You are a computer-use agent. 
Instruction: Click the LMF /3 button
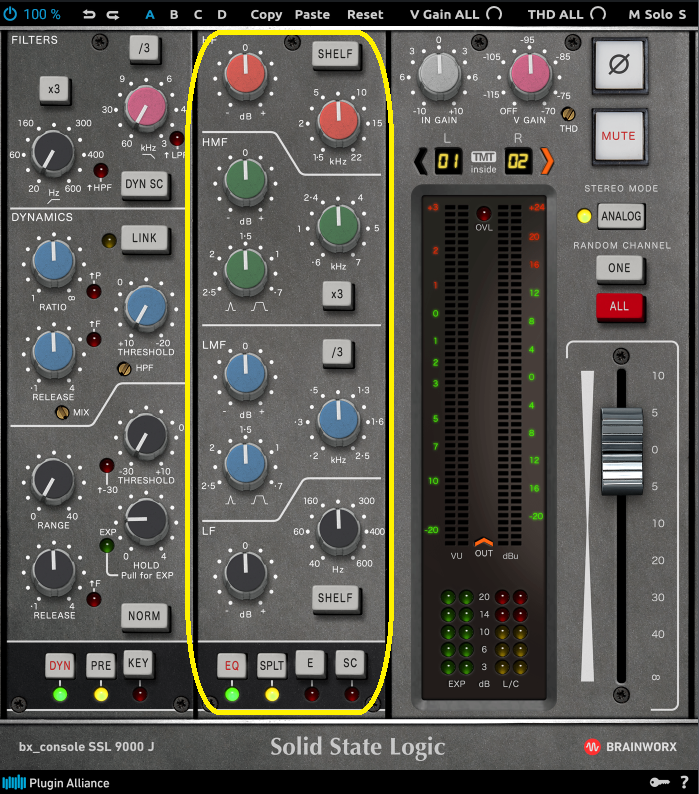point(337,352)
